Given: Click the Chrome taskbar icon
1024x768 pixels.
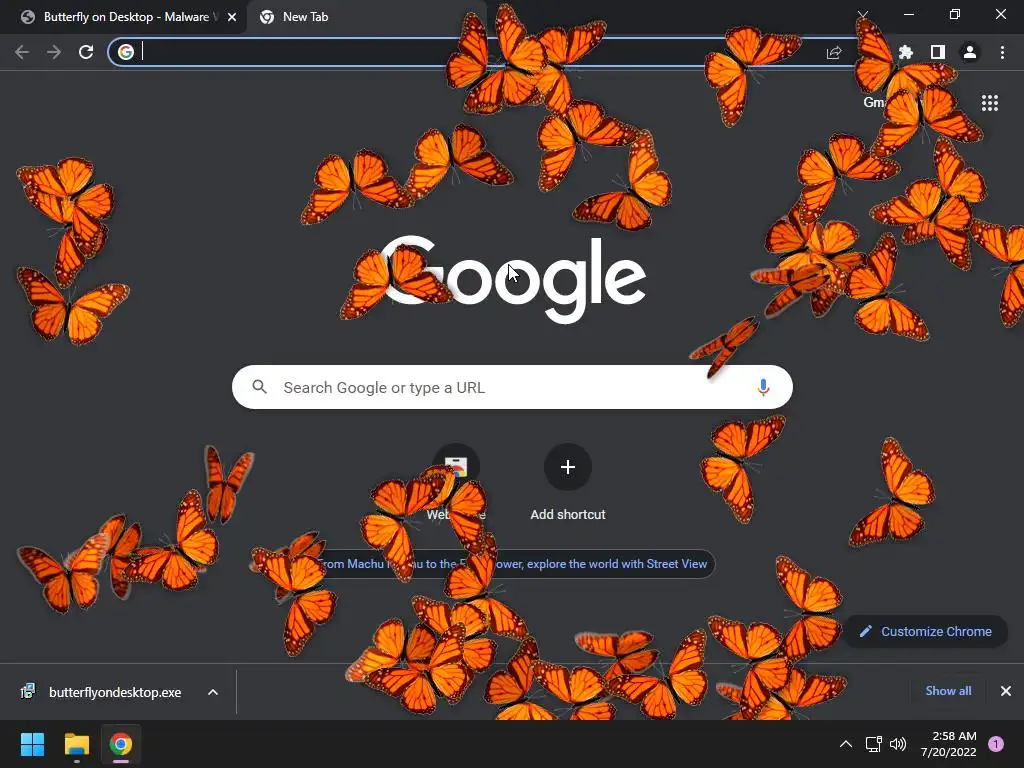Looking at the screenshot, I should coord(121,744).
